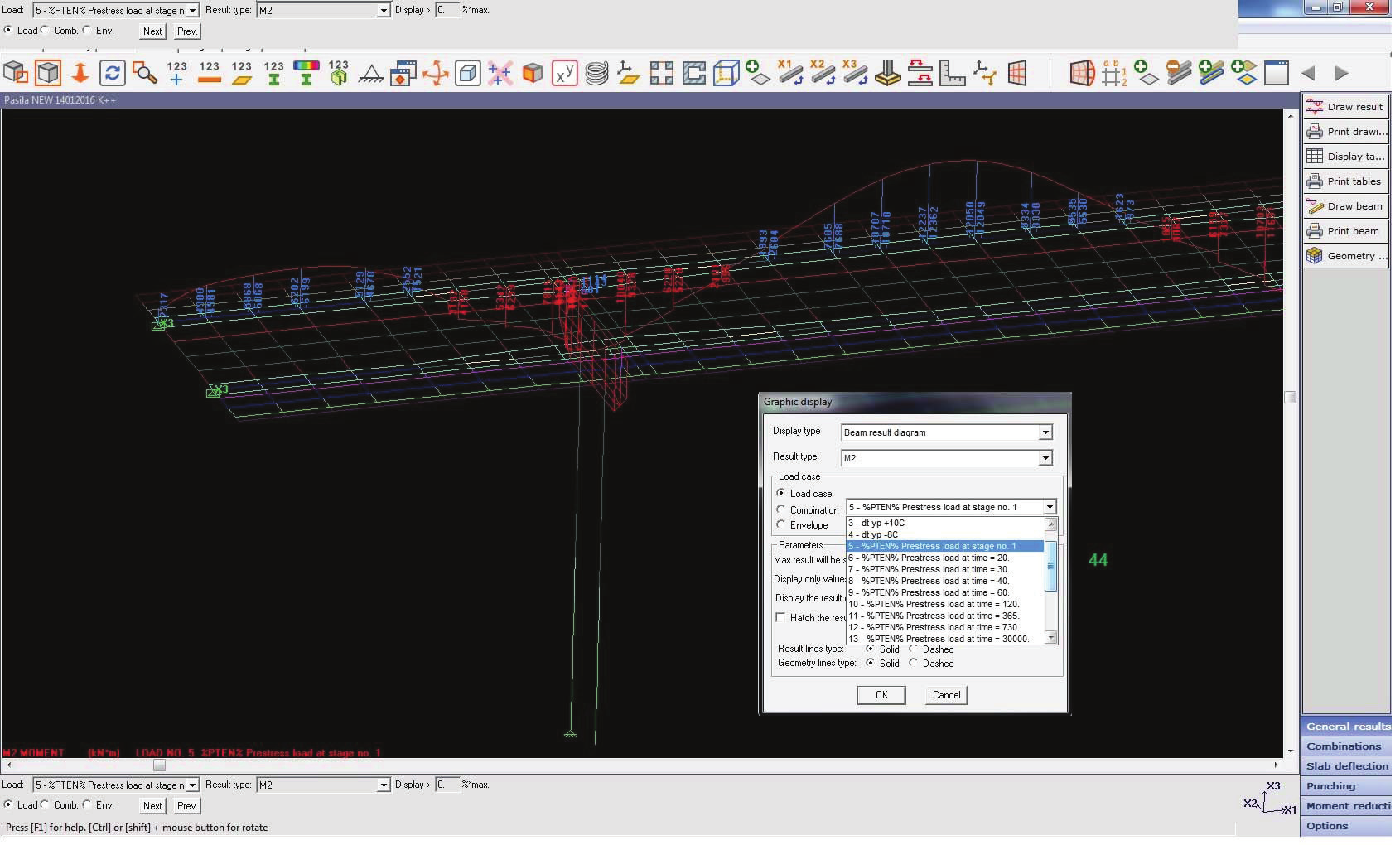This screenshot has height=845, width=1400.
Task: Open Load dropdown in the top bar
Action: [192, 10]
